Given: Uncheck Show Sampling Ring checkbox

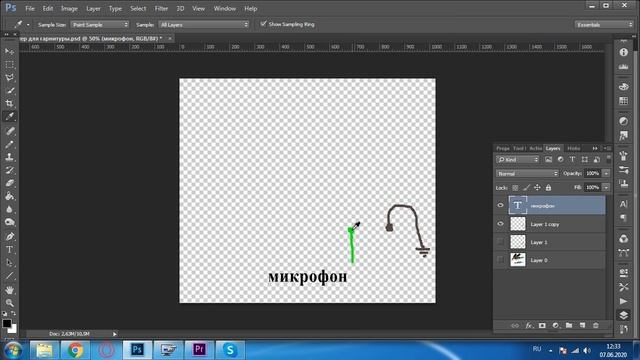Looking at the screenshot, I should pyautogui.click(x=263, y=24).
